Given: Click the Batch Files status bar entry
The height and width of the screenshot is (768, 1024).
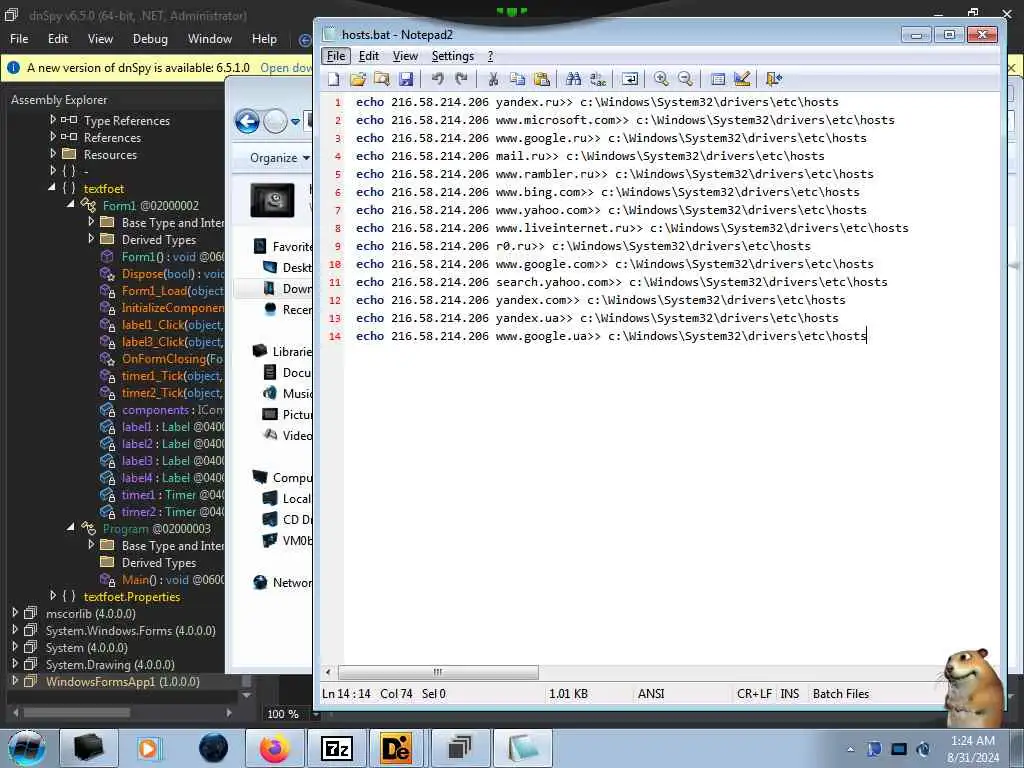Looking at the screenshot, I should point(840,694).
